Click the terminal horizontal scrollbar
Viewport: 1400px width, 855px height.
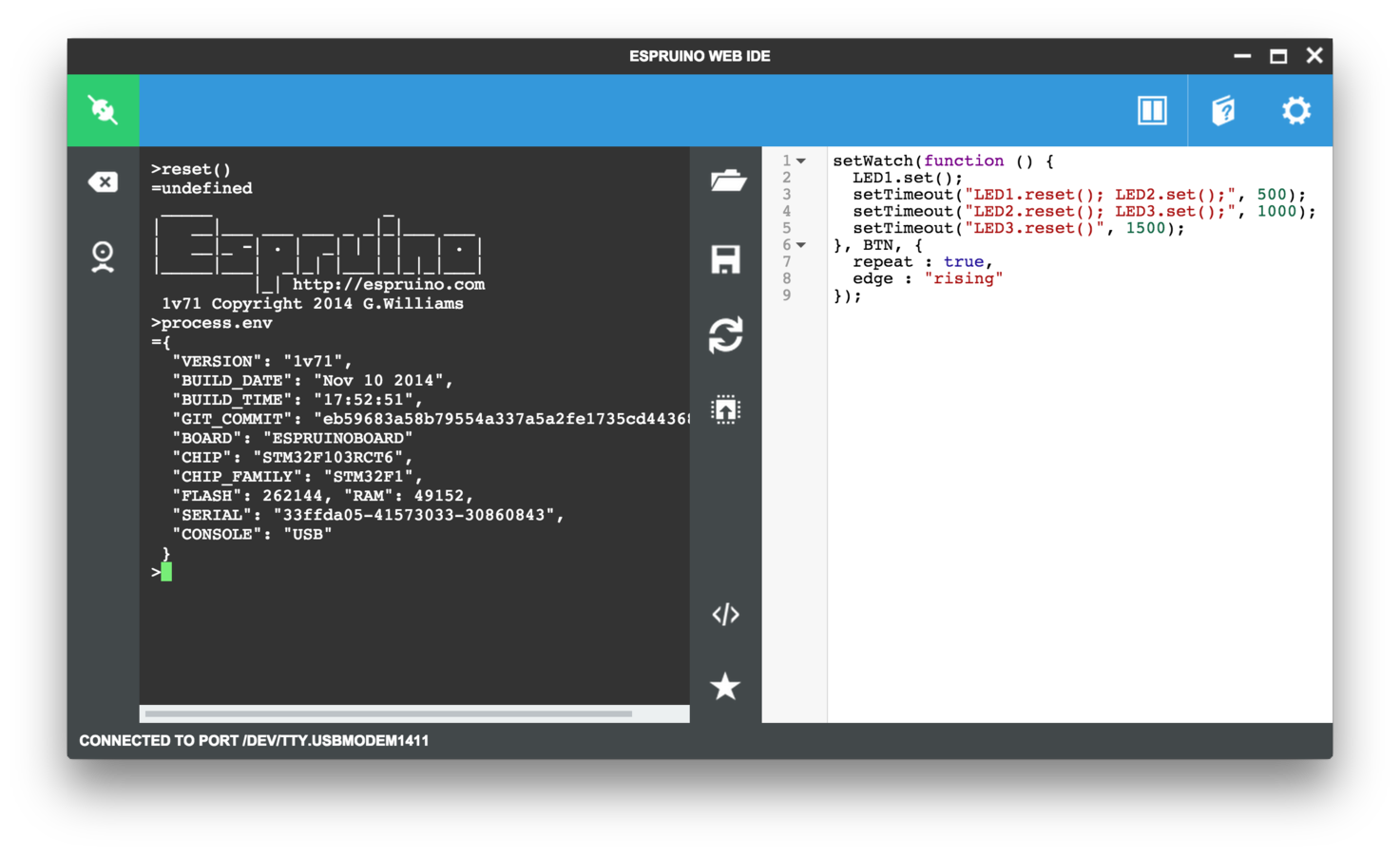(x=389, y=713)
